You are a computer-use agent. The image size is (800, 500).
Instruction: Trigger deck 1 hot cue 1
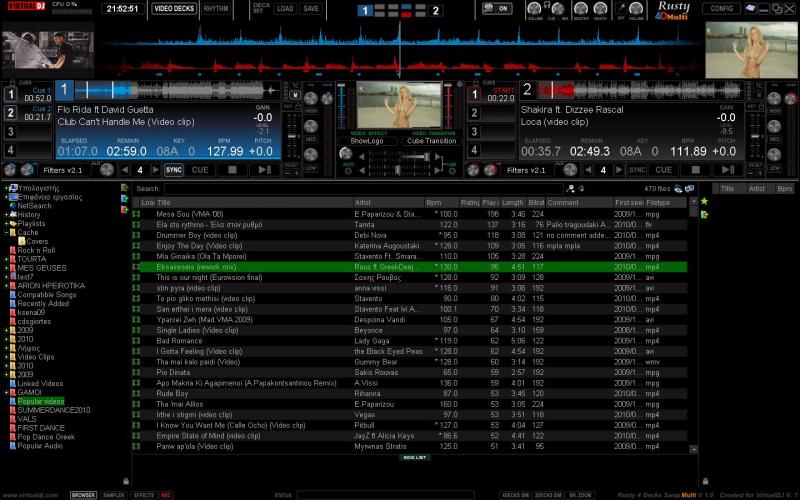(11, 94)
